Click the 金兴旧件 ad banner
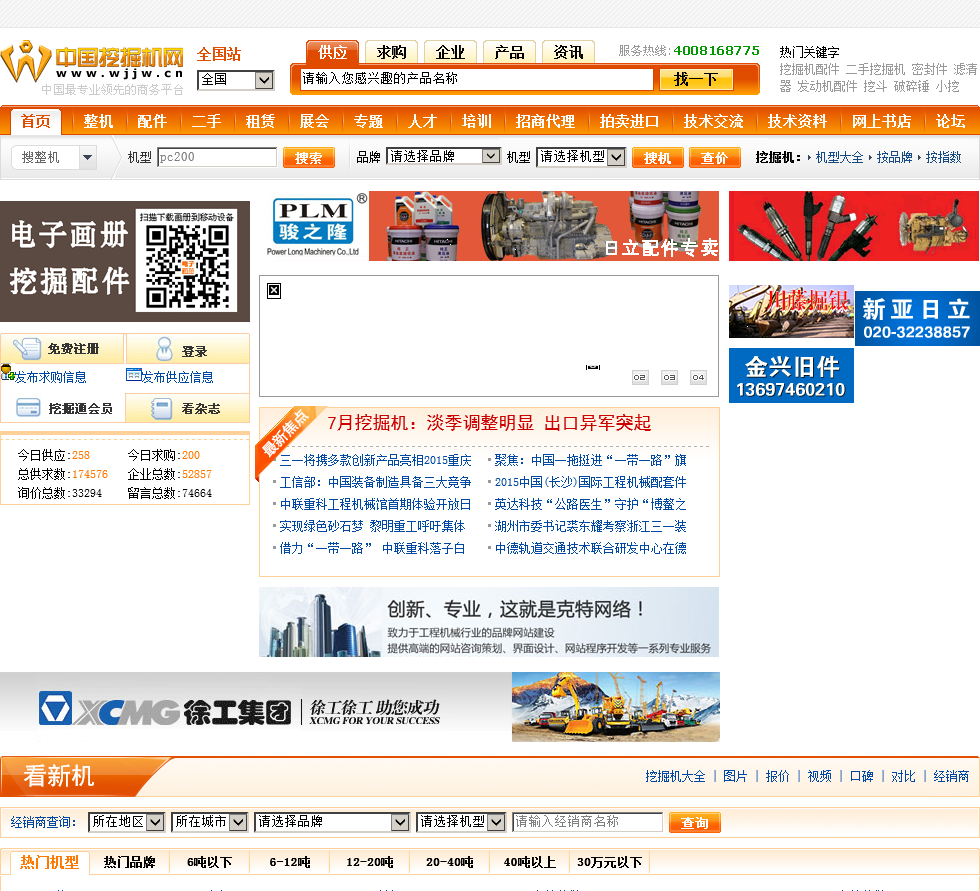The height and width of the screenshot is (891, 980). pos(791,376)
